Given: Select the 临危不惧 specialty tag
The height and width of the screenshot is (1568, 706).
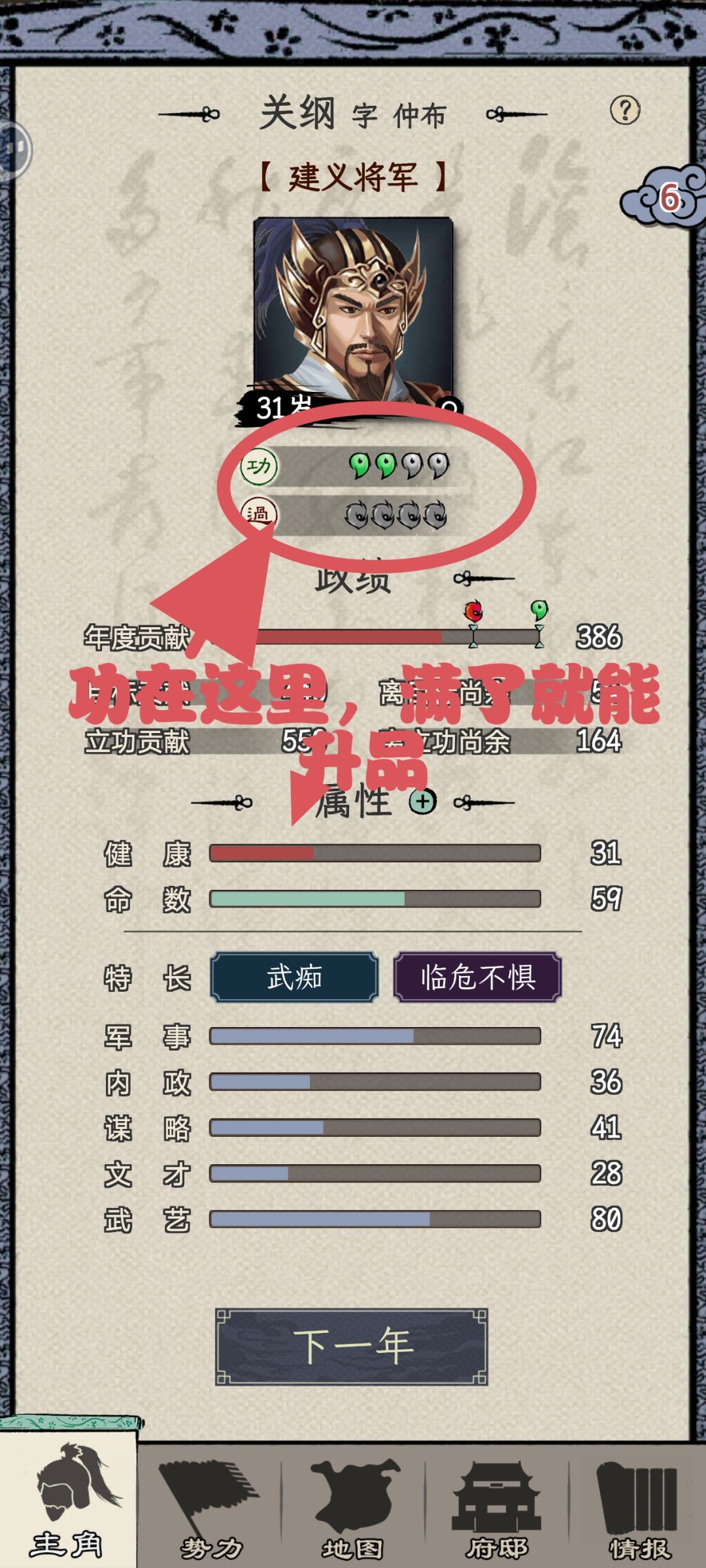Looking at the screenshot, I should 477,977.
